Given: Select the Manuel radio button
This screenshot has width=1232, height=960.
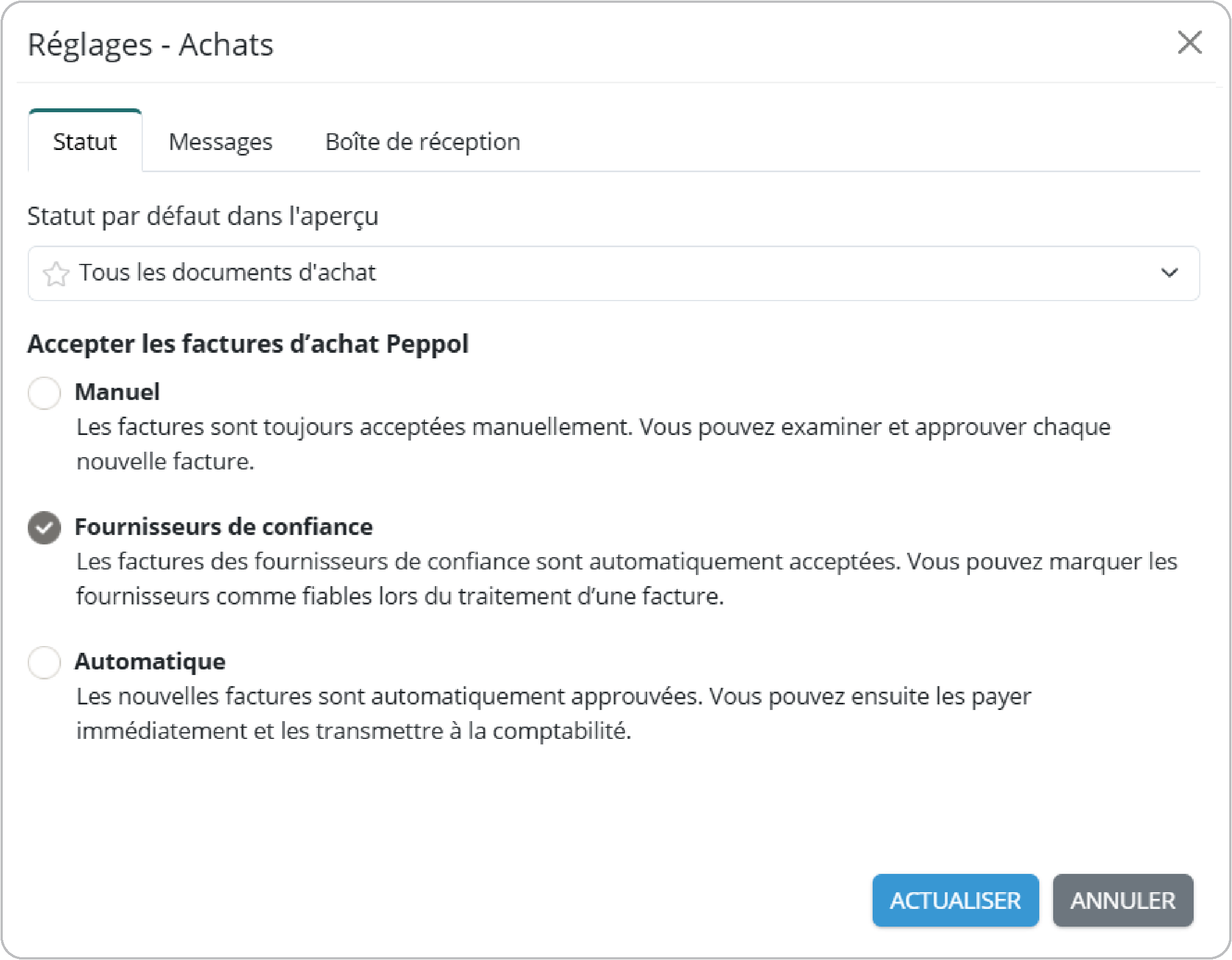Looking at the screenshot, I should [x=44, y=393].
